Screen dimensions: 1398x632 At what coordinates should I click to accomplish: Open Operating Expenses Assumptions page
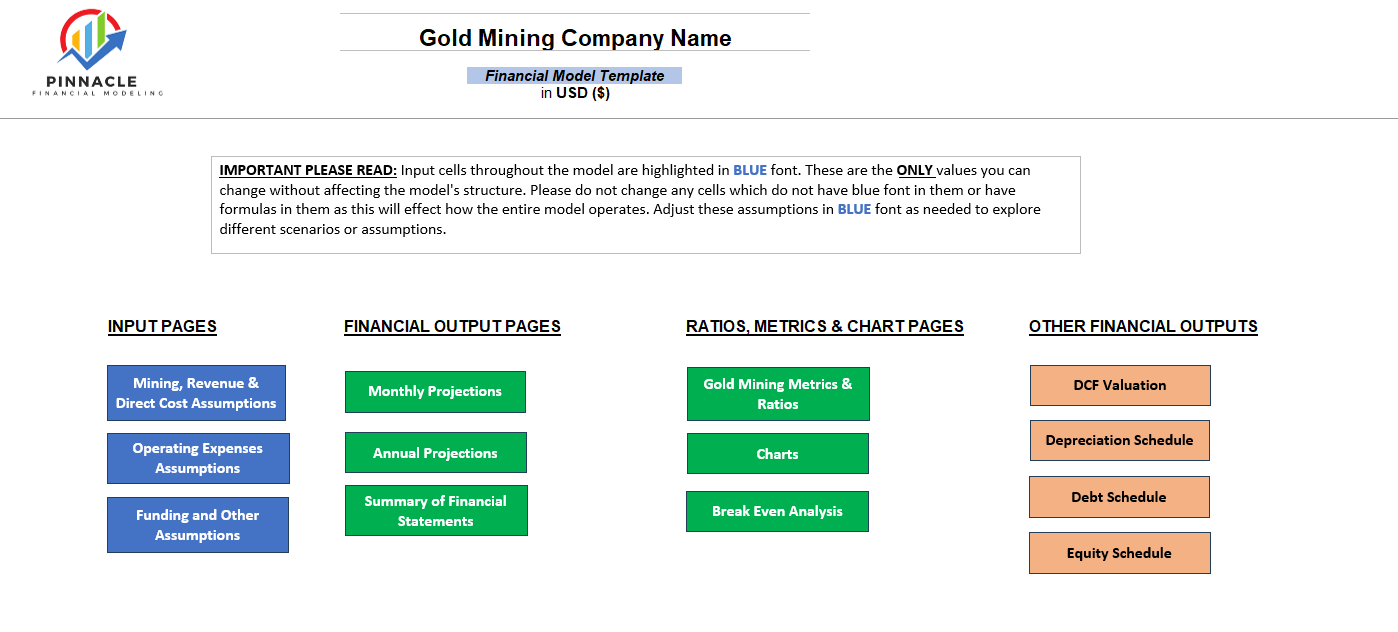point(197,458)
